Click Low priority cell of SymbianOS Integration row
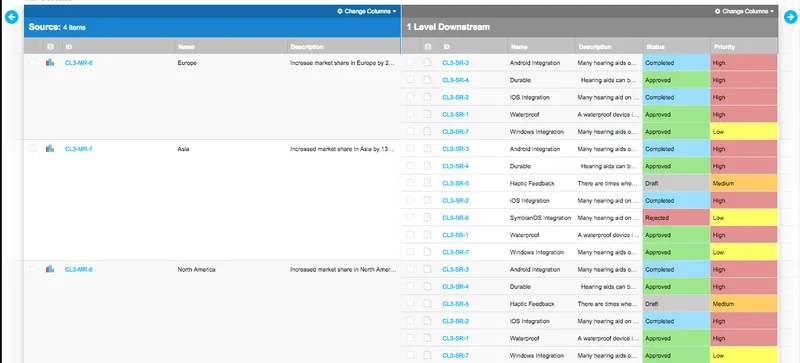The height and width of the screenshot is (363, 800). [x=743, y=217]
